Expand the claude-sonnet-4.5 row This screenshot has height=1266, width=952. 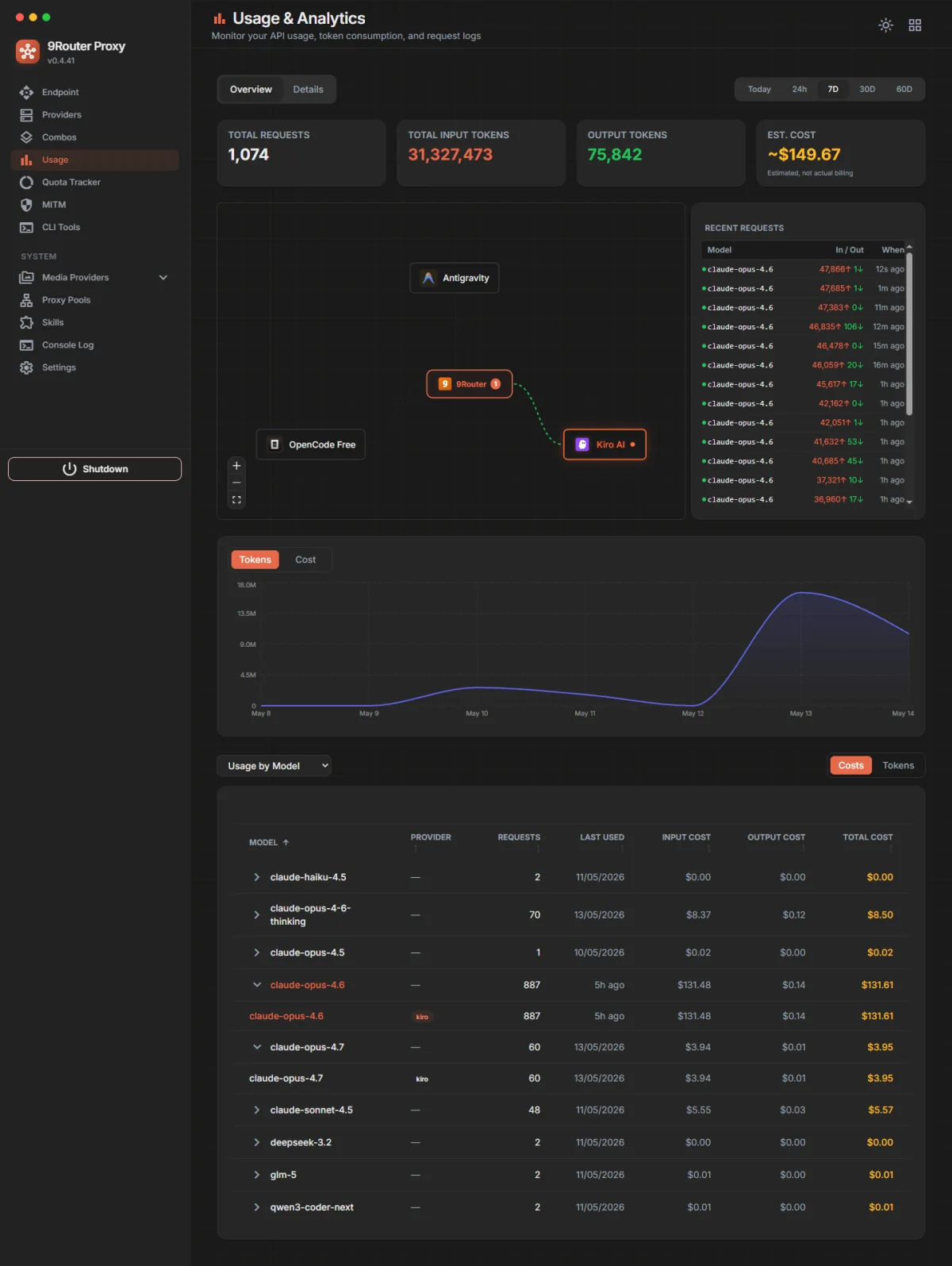pyautogui.click(x=256, y=1110)
